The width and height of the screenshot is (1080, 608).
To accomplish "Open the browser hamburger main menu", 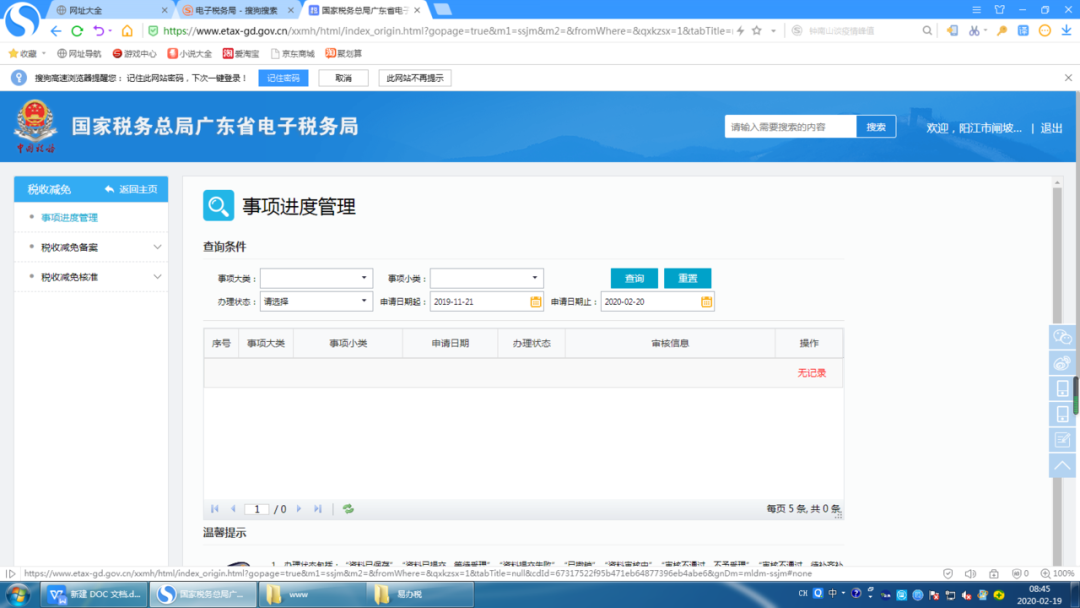I will 977,10.
